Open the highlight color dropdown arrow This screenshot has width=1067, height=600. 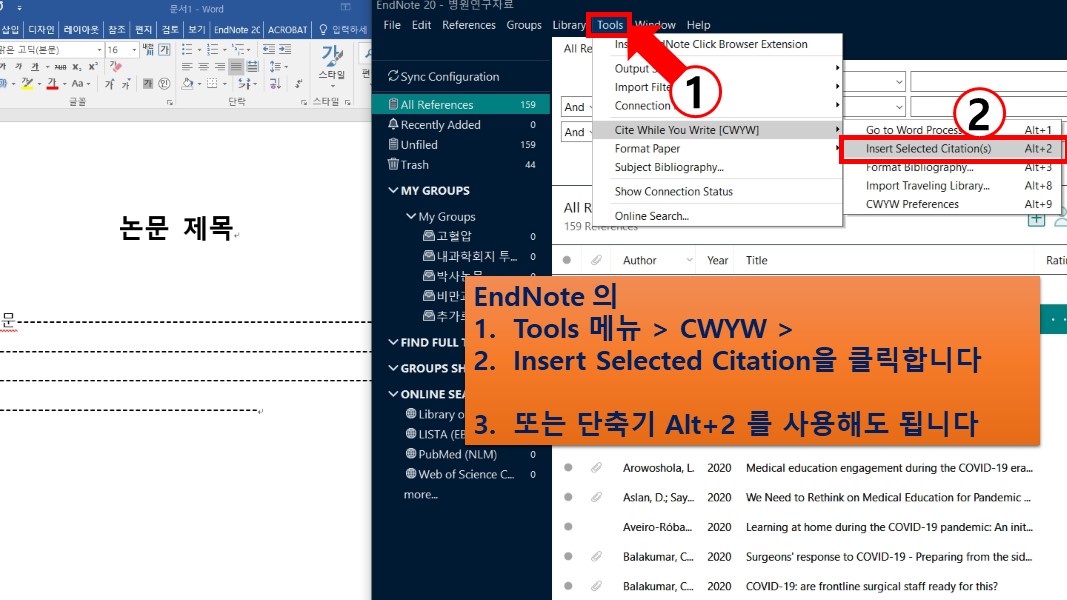pyautogui.click(x=39, y=84)
